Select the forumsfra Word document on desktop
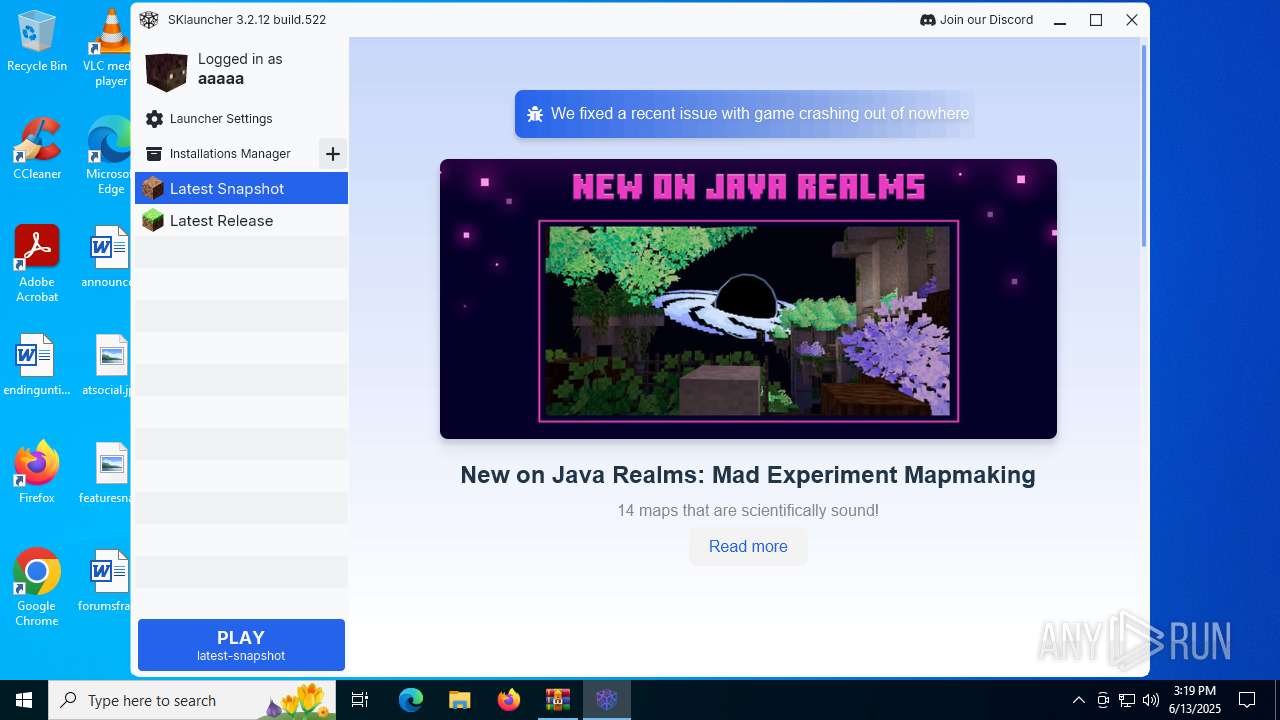Image resolution: width=1280 pixels, height=720 pixels. click(107, 582)
